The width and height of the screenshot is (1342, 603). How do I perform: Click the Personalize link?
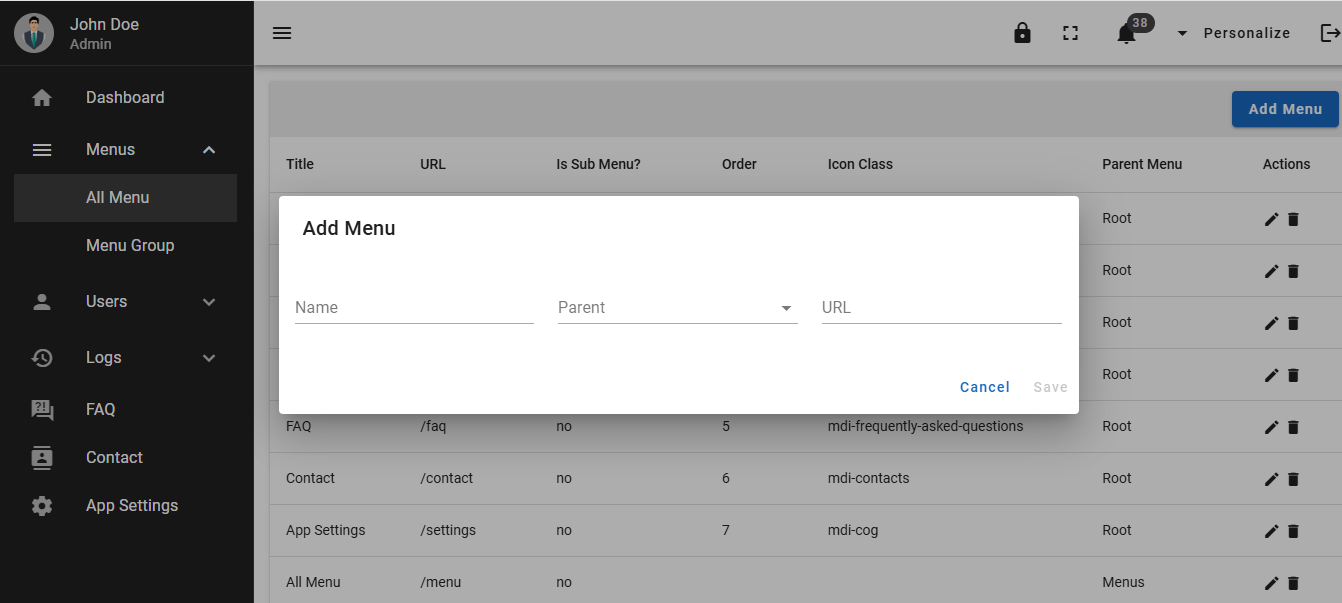tap(1246, 32)
